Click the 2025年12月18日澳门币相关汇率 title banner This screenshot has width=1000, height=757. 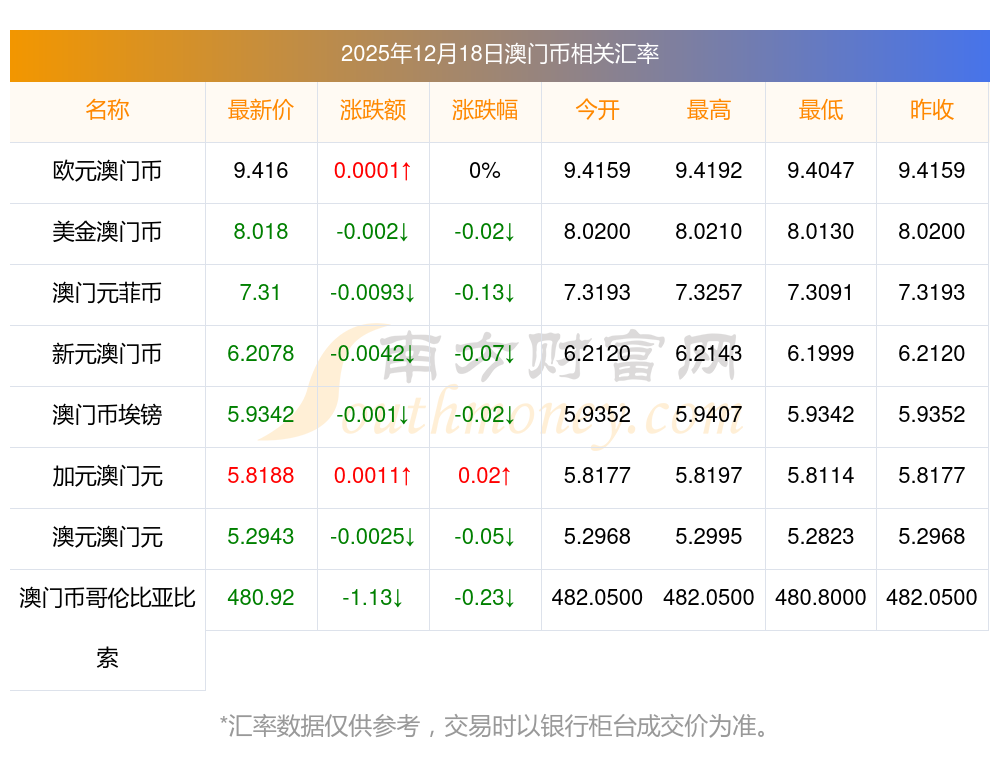tap(499, 54)
